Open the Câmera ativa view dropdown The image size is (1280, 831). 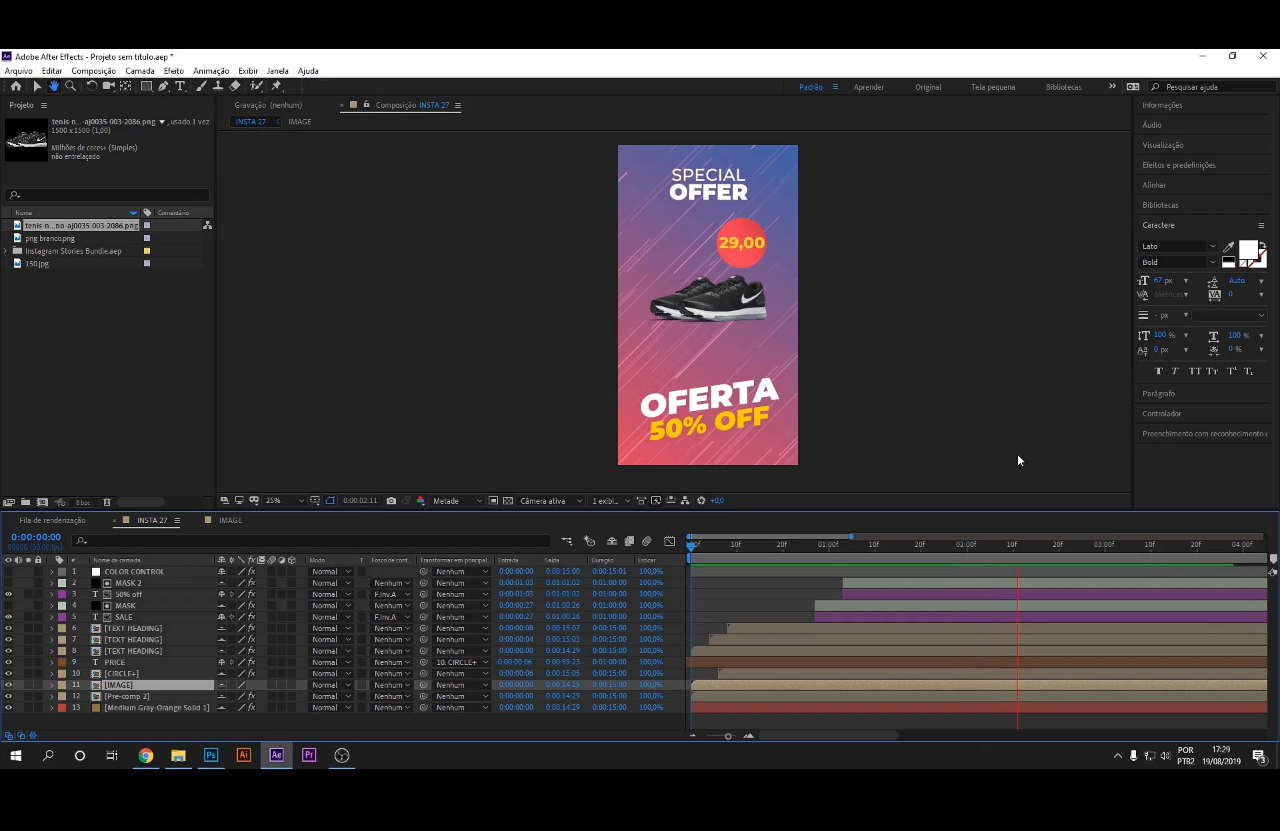tap(549, 500)
